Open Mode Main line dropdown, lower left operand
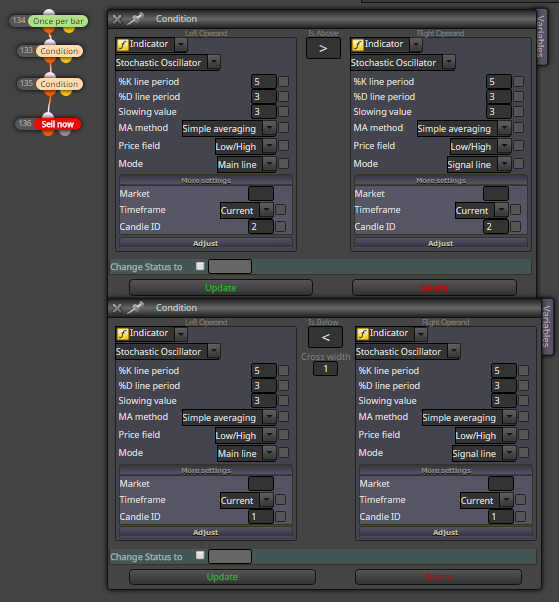This screenshot has height=602, width=559. 270,453
